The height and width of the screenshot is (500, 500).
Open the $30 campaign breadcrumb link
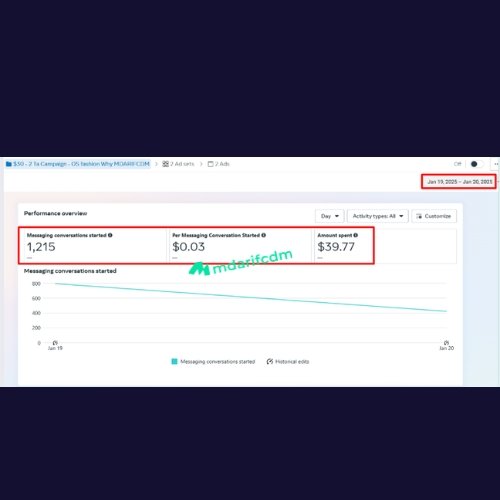78,164
